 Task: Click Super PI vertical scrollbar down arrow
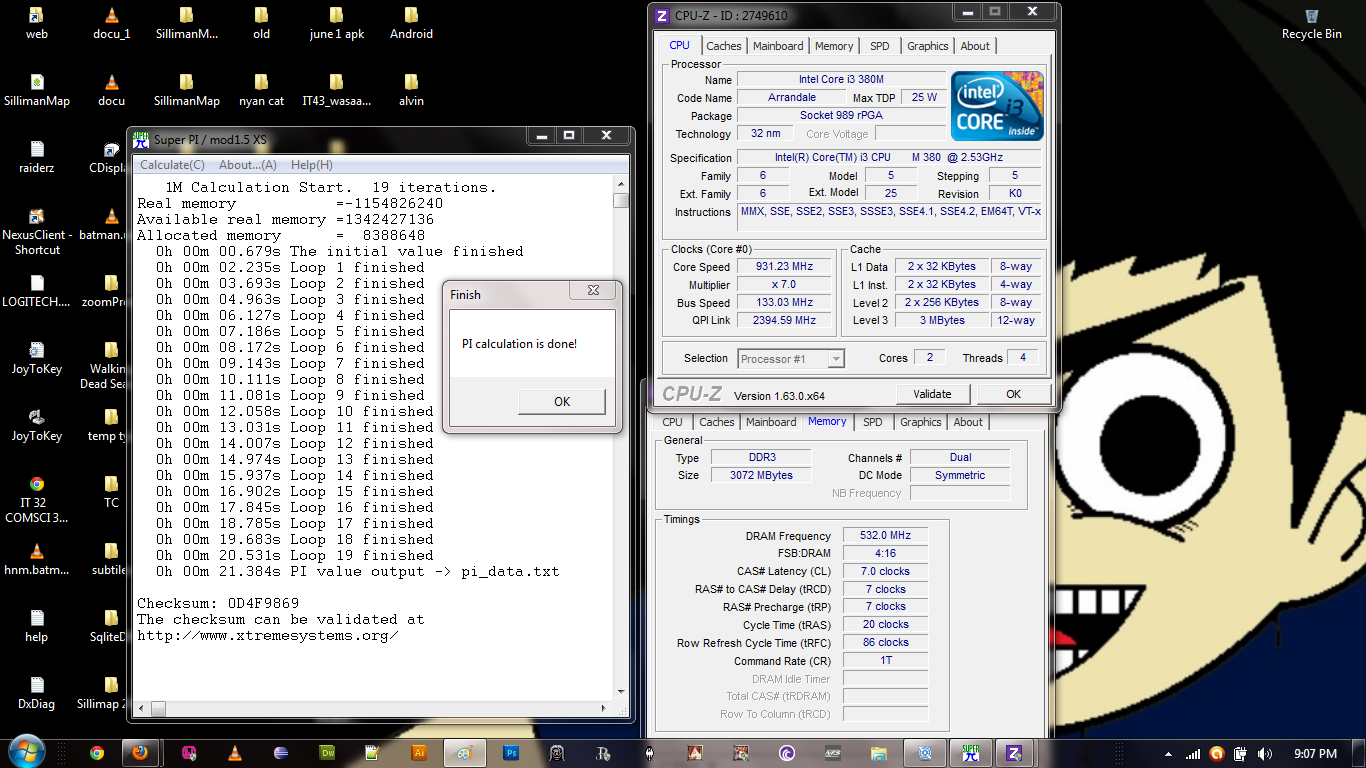point(621,691)
